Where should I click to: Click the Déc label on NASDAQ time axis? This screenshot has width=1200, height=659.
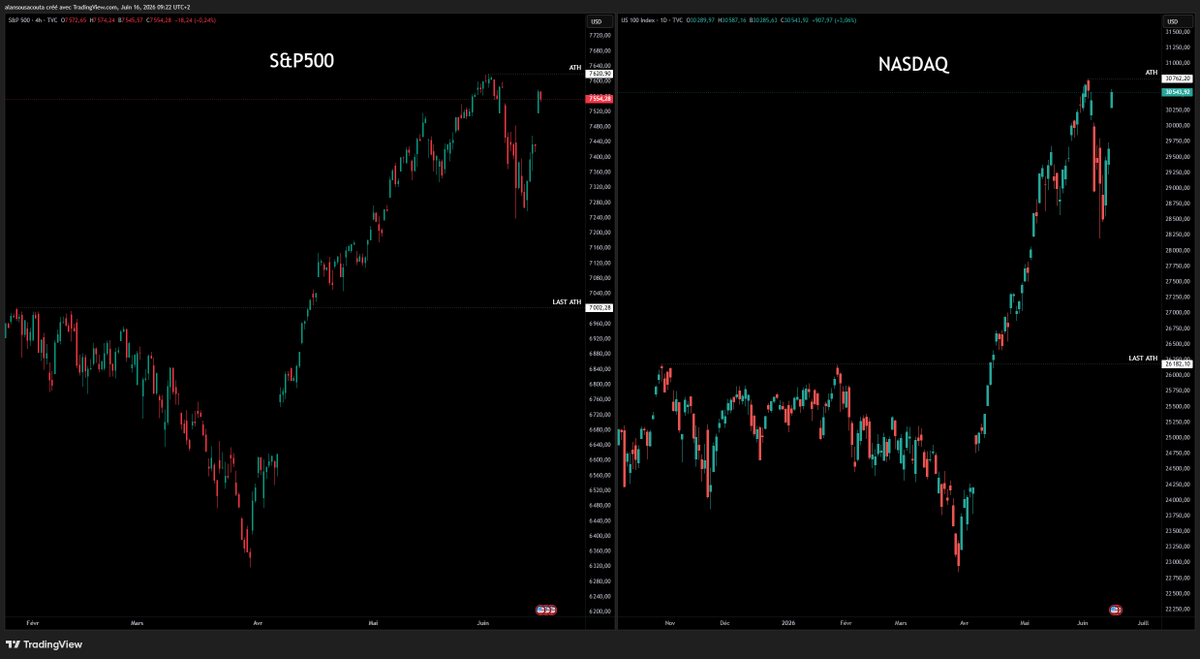[x=724, y=621]
